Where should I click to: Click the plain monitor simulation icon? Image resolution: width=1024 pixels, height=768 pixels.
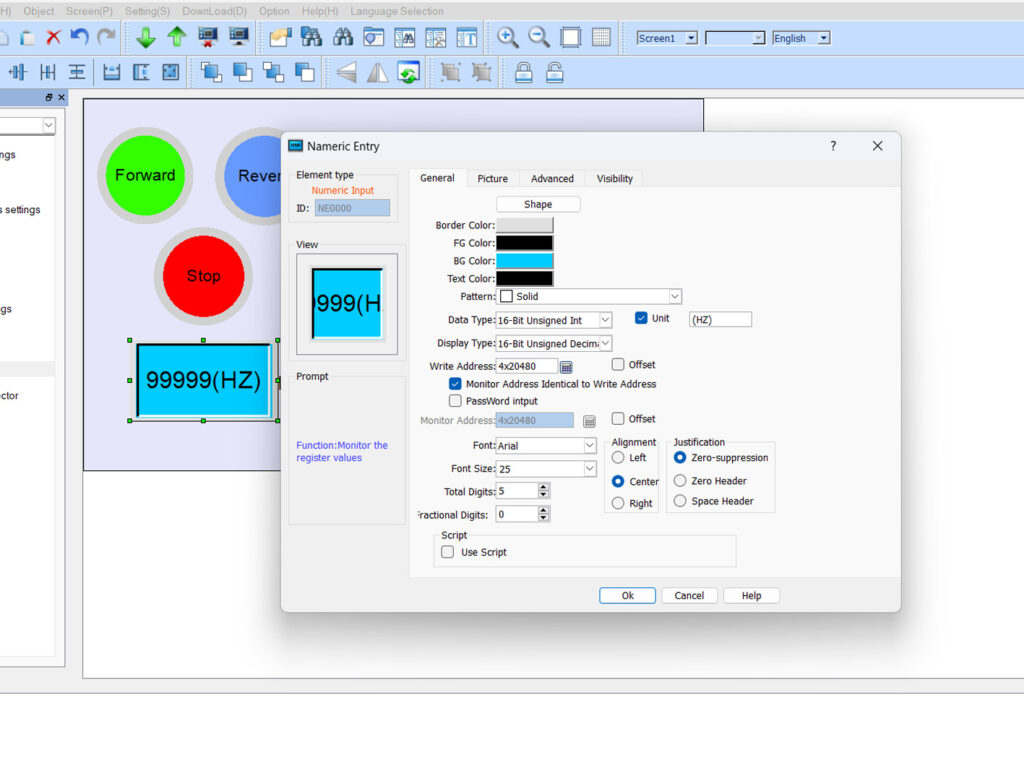[x=239, y=38]
